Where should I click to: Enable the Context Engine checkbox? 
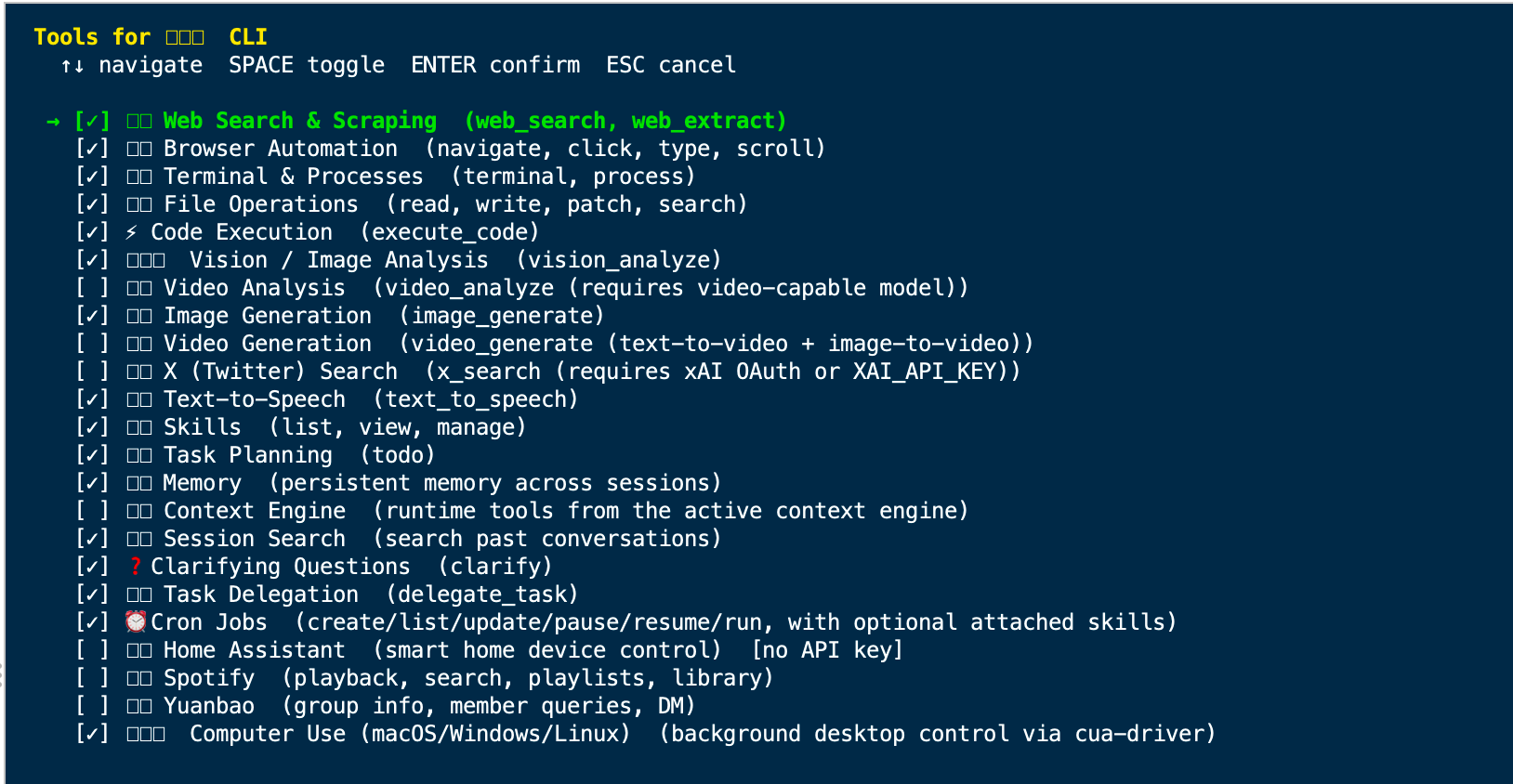(92, 511)
